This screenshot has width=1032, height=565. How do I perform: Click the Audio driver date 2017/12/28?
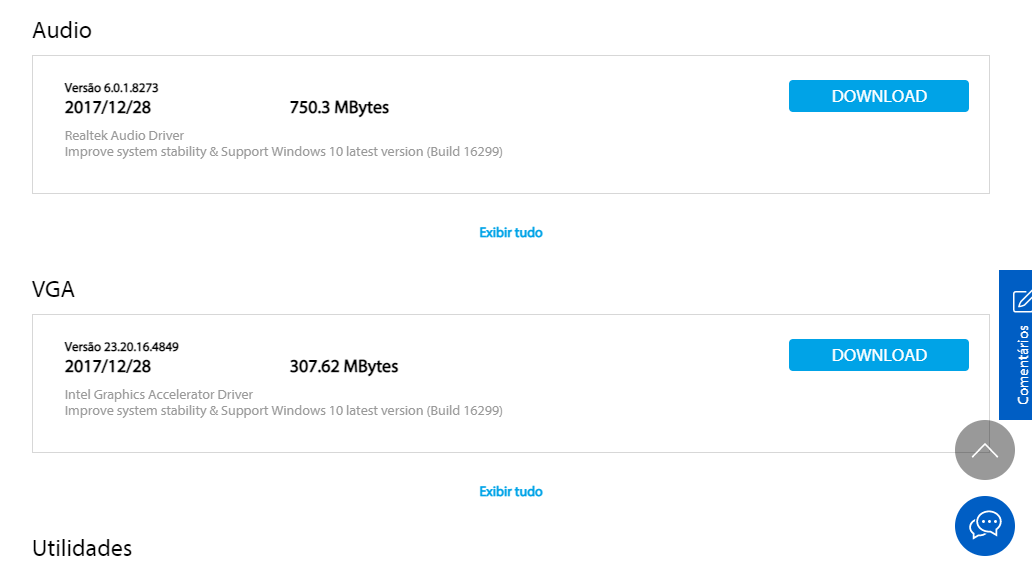pos(108,107)
